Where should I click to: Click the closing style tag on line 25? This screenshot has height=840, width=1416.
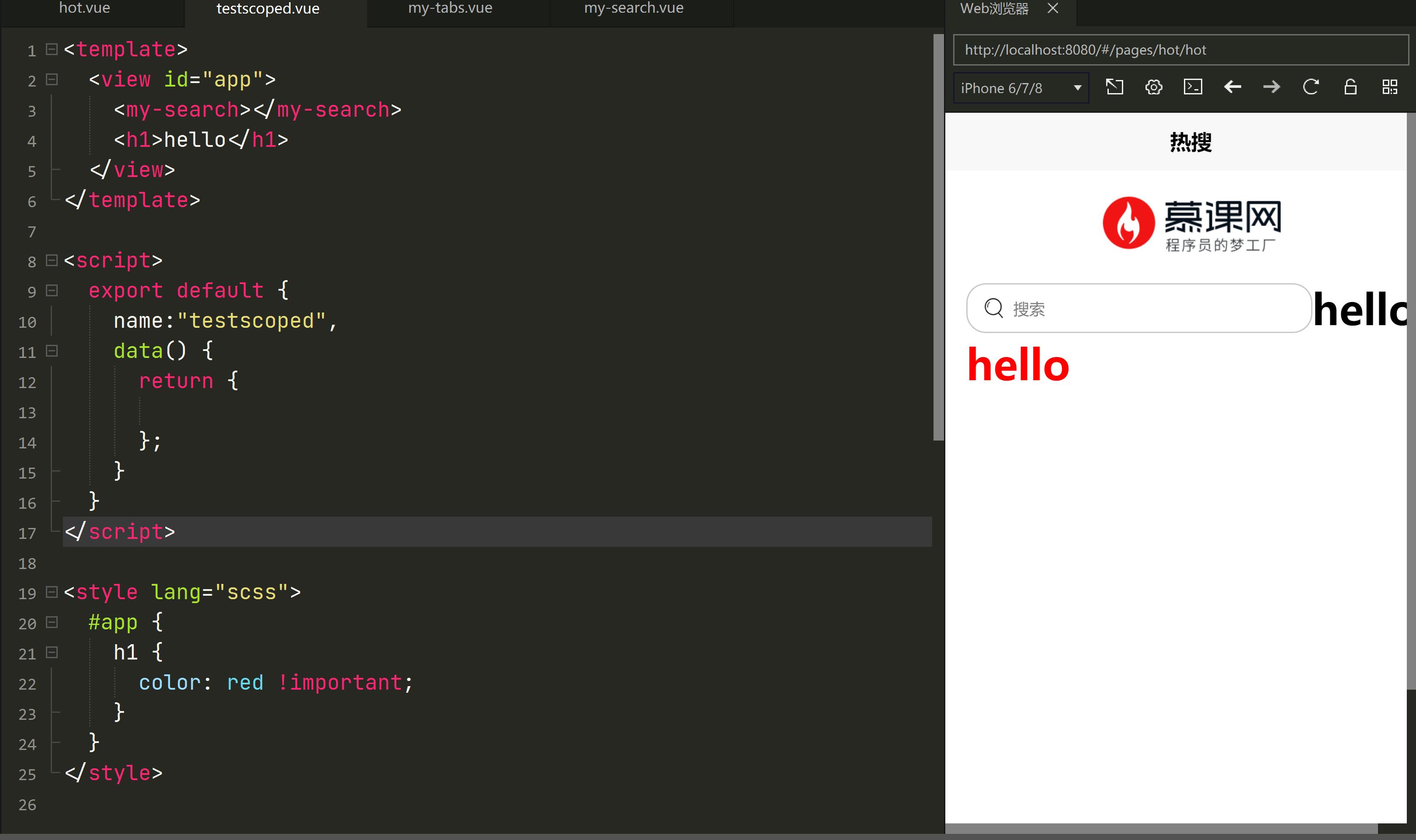pos(114,773)
